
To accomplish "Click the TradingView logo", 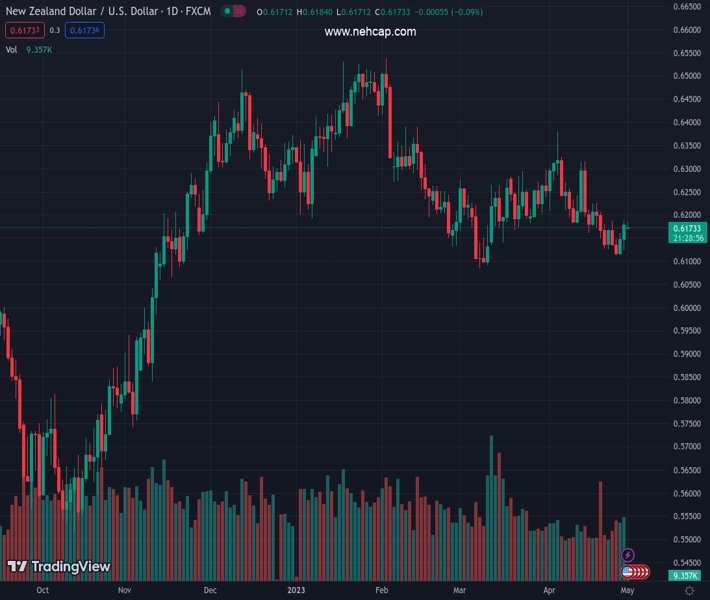I will point(58,567).
